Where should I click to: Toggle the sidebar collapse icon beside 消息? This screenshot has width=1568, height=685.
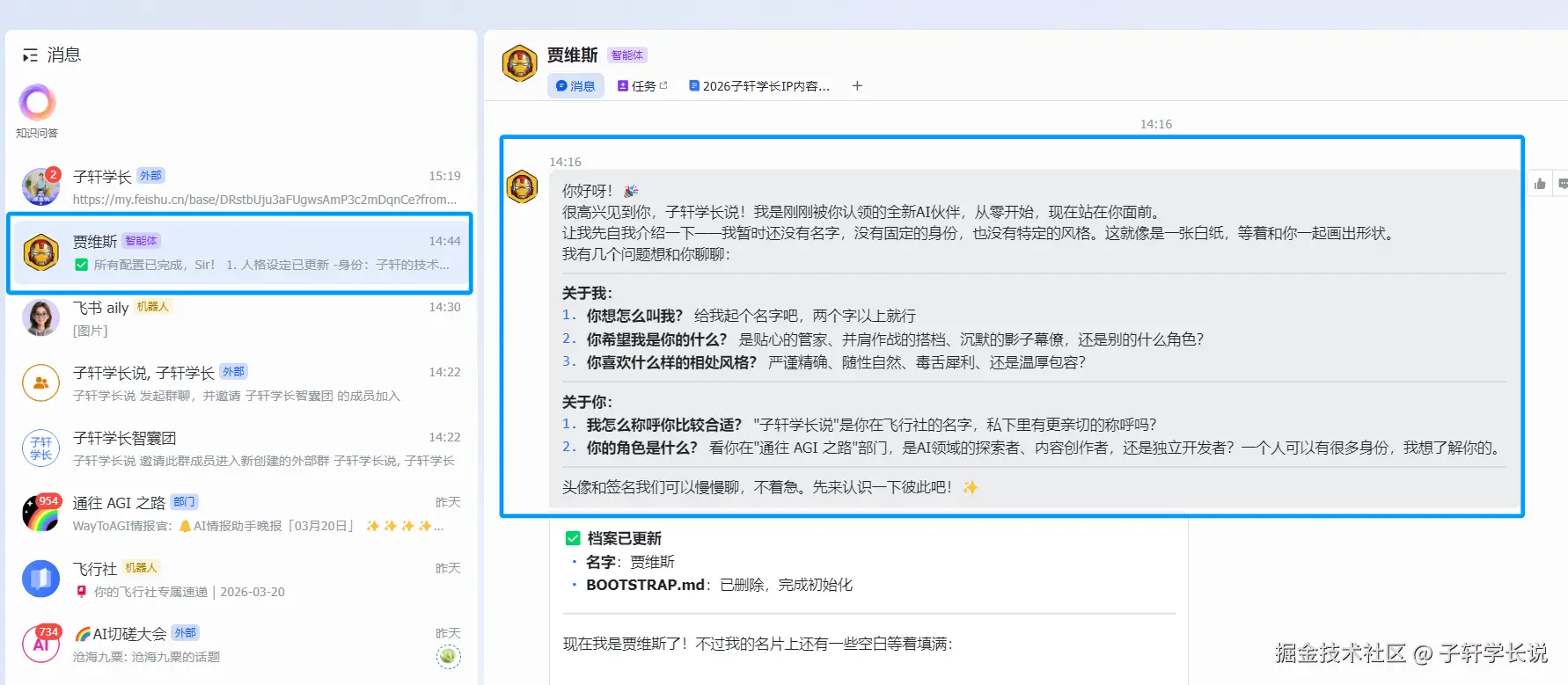point(30,55)
